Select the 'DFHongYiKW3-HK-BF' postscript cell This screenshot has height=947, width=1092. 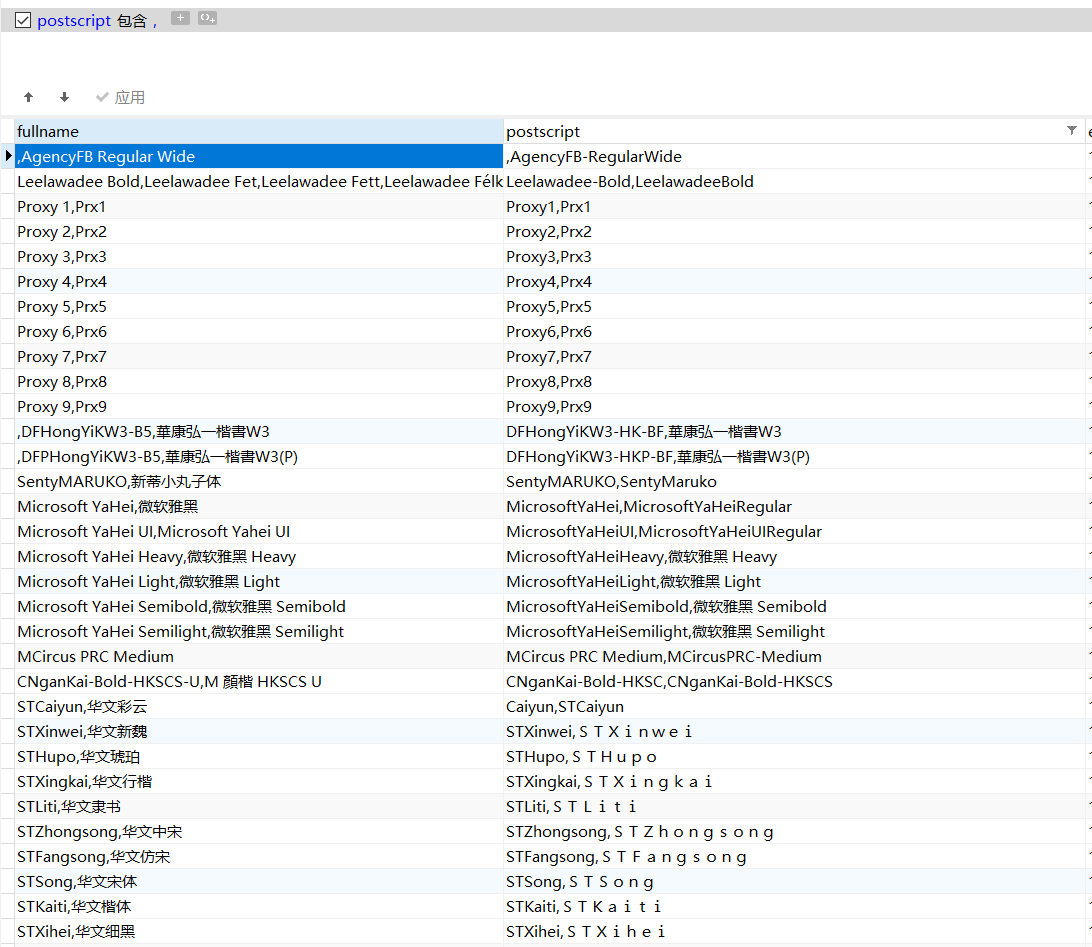pyautogui.click(x=794, y=432)
